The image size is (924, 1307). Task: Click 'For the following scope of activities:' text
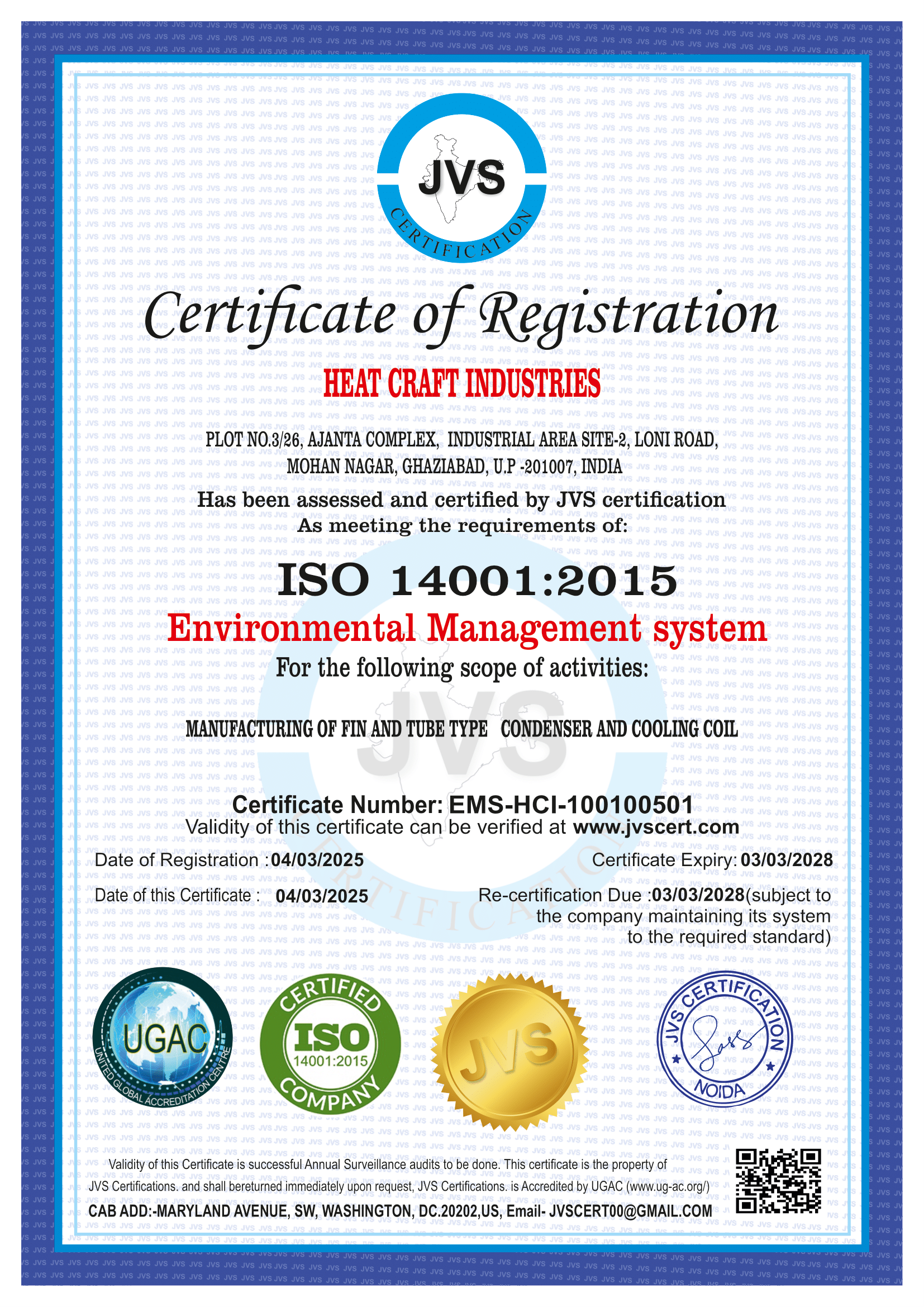coord(462,668)
